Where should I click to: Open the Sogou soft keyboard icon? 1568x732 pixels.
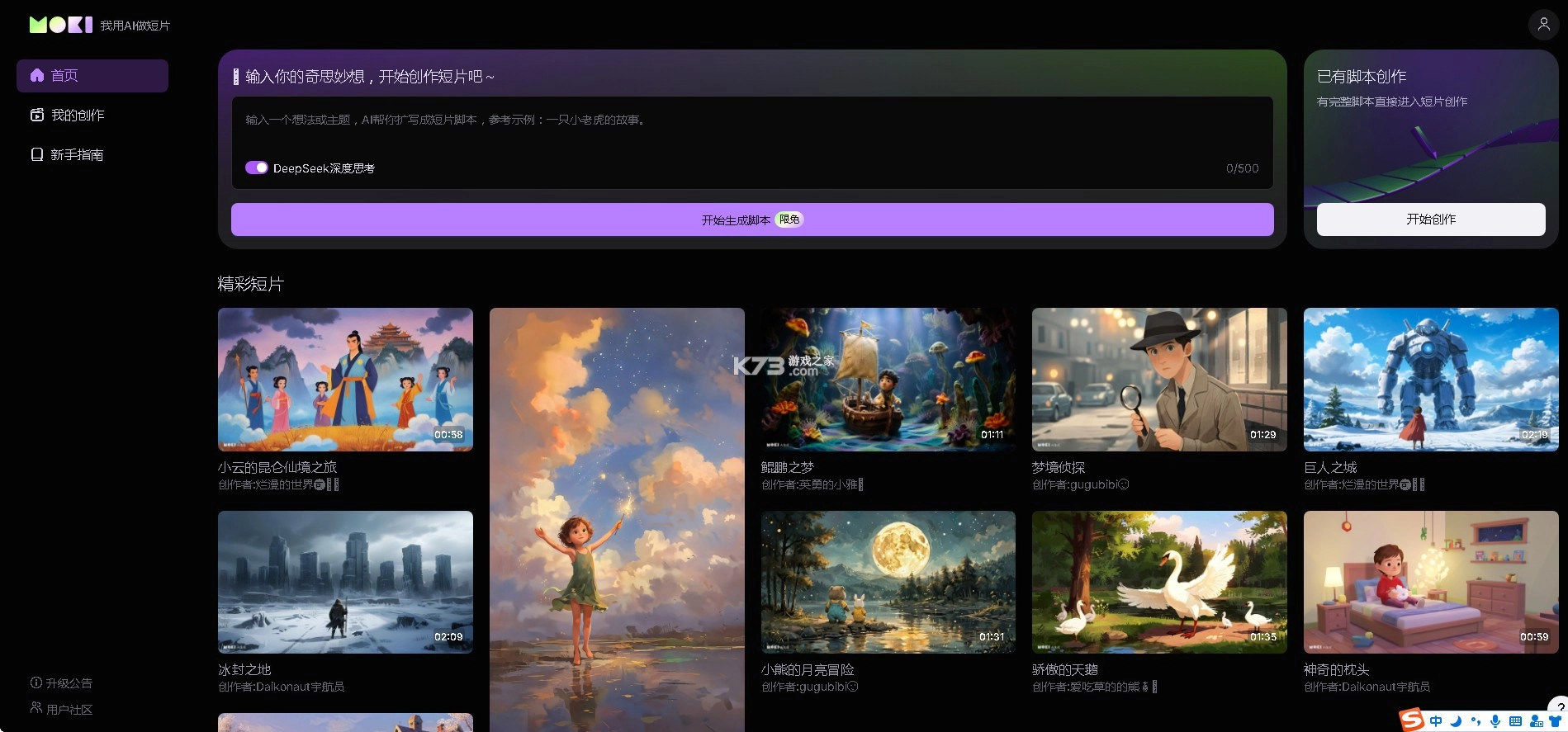(1515, 721)
